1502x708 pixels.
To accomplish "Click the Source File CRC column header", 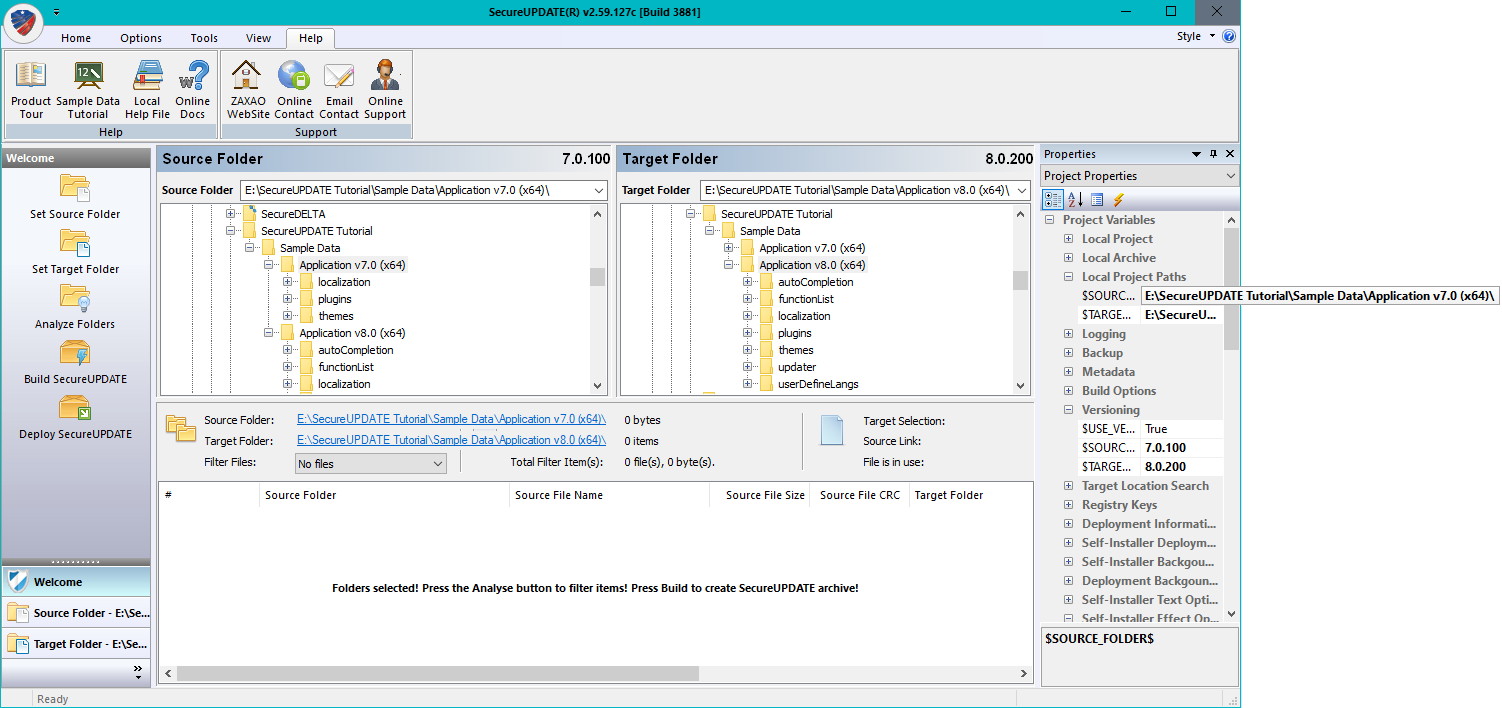I will point(859,495).
